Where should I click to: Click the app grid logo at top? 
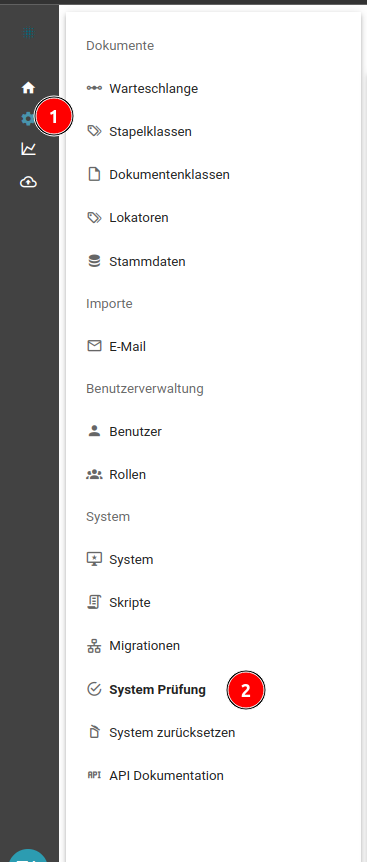click(29, 33)
